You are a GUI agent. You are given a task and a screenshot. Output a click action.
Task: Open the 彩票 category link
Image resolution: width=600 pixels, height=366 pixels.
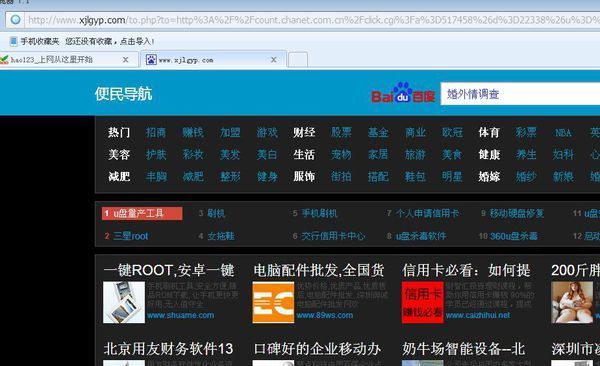point(526,132)
